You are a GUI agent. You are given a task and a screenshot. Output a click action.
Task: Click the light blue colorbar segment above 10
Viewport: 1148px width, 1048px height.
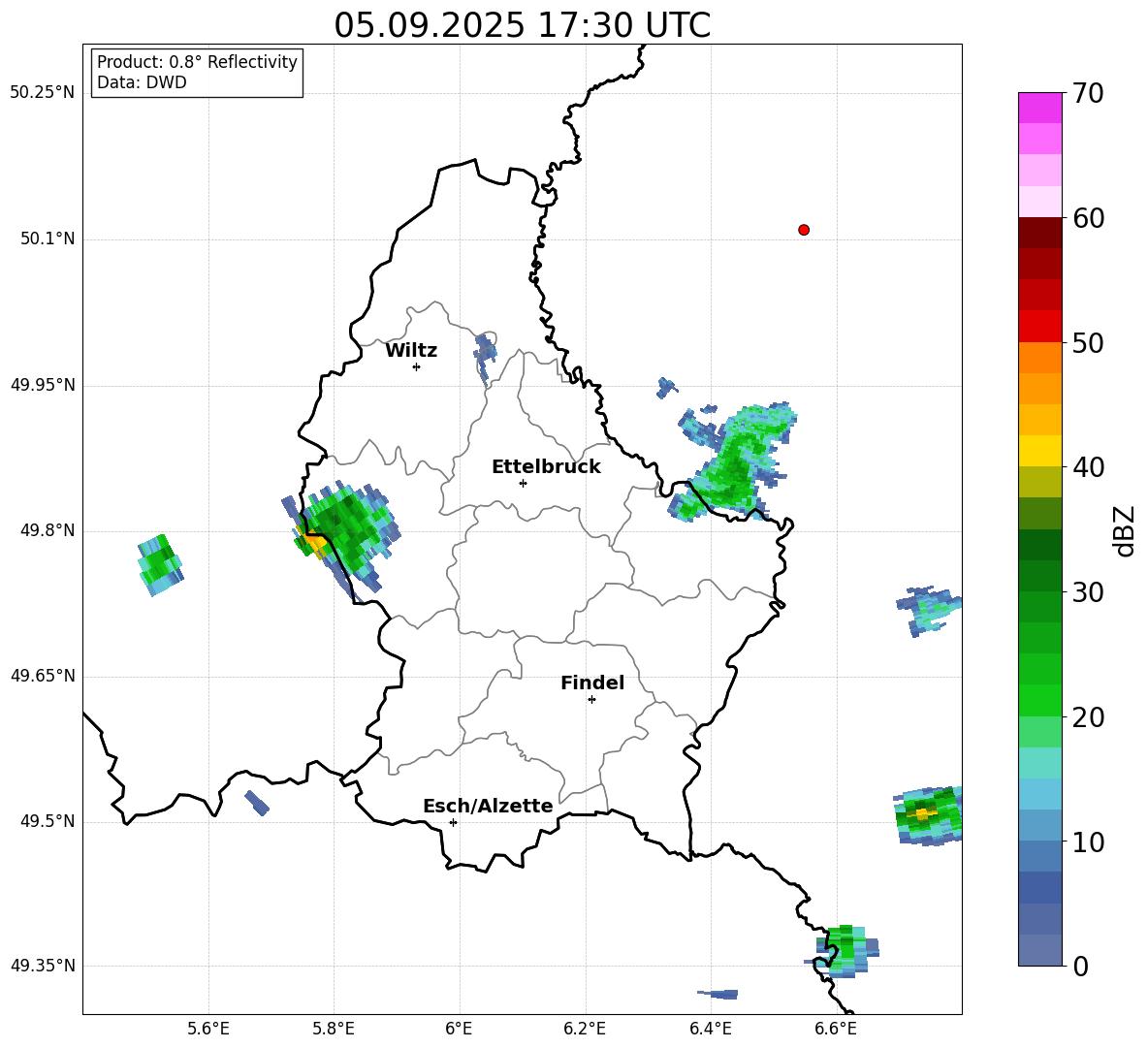1039,825
